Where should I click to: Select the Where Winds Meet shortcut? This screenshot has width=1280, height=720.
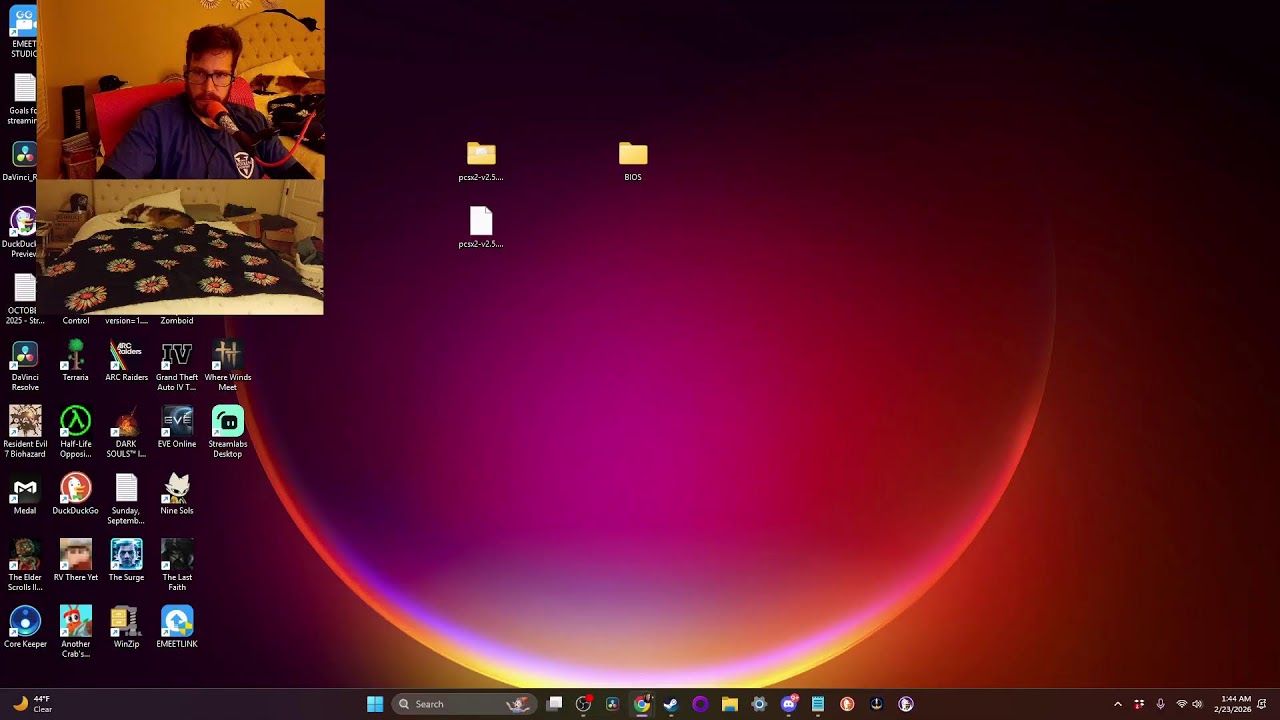click(228, 366)
